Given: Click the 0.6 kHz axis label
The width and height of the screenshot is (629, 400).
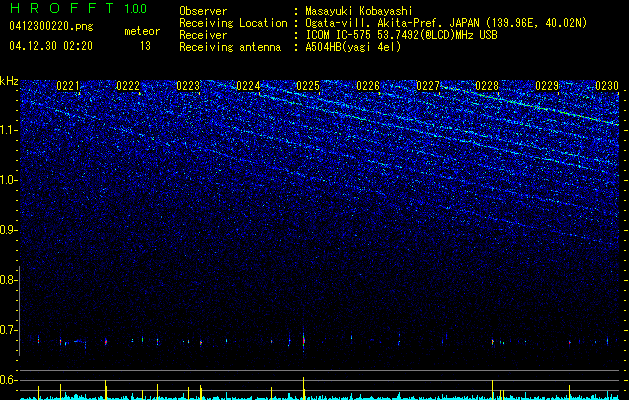Looking at the screenshot, I should tap(9, 380).
